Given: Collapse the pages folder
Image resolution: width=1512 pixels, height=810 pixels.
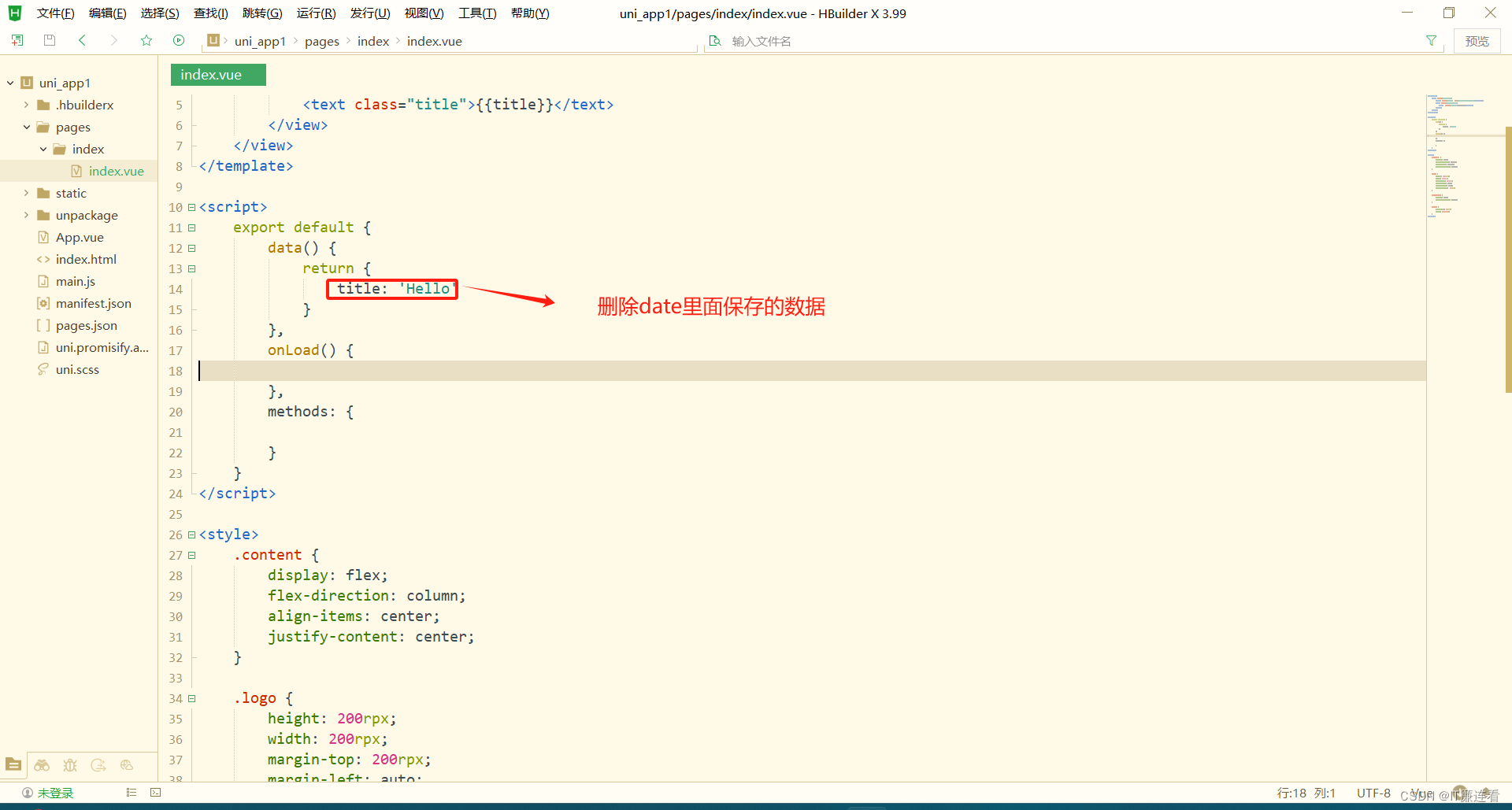Looking at the screenshot, I should (26, 127).
